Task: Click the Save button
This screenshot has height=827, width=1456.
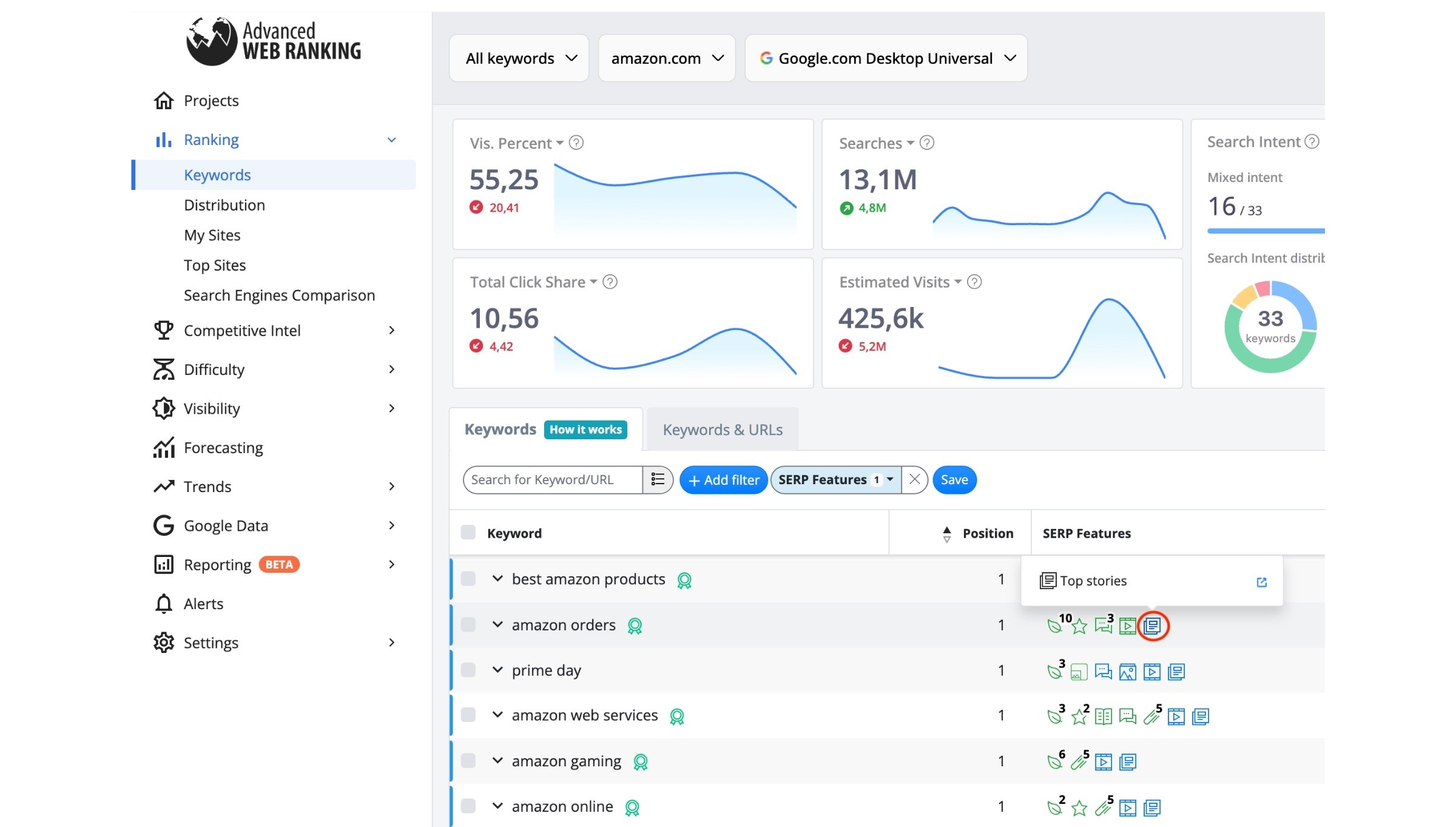Action: pos(954,480)
